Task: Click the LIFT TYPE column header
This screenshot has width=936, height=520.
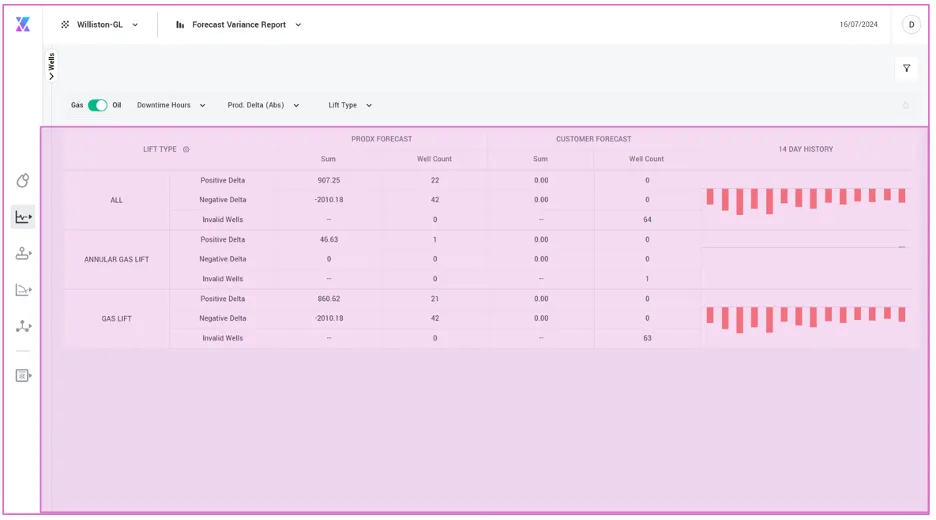Action: 159,149
